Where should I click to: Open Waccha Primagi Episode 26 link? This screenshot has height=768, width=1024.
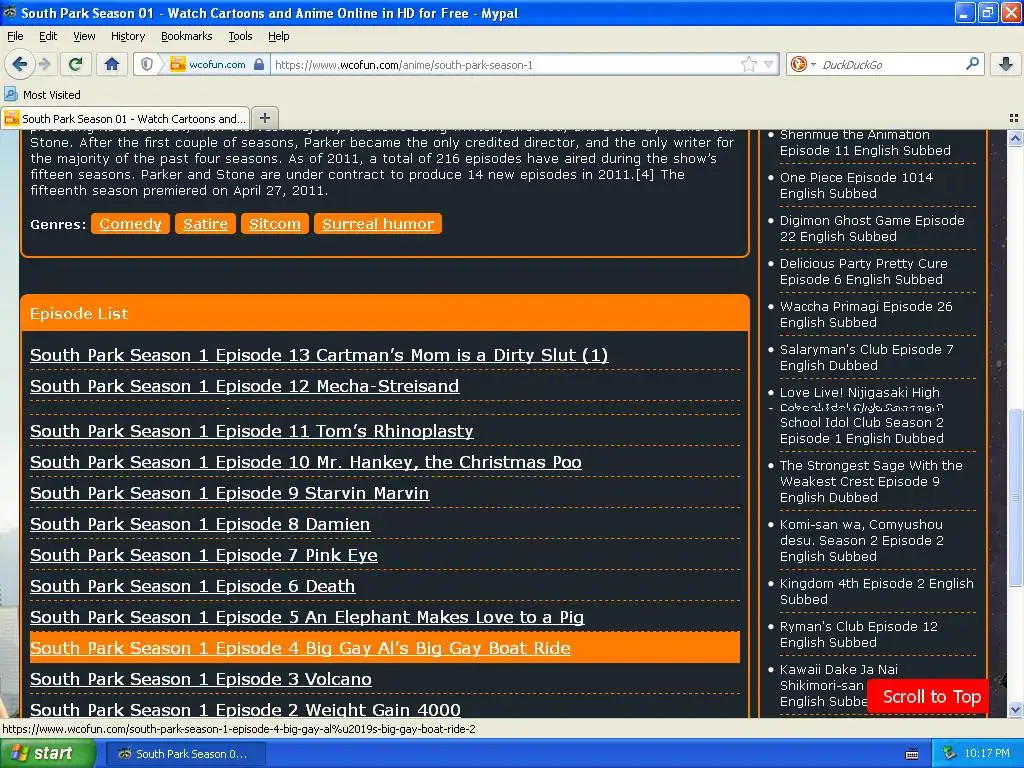866,314
